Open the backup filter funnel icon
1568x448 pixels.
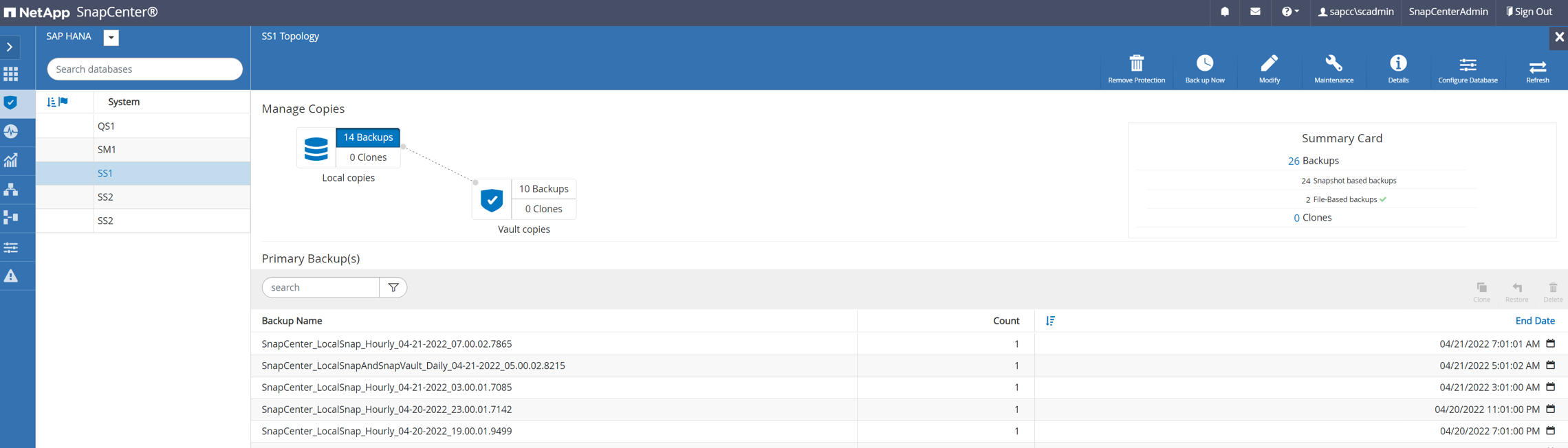(x=393, y=288)
